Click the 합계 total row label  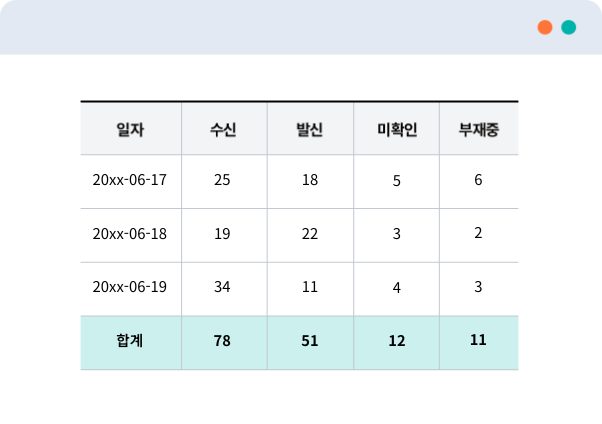click(130, 341)
